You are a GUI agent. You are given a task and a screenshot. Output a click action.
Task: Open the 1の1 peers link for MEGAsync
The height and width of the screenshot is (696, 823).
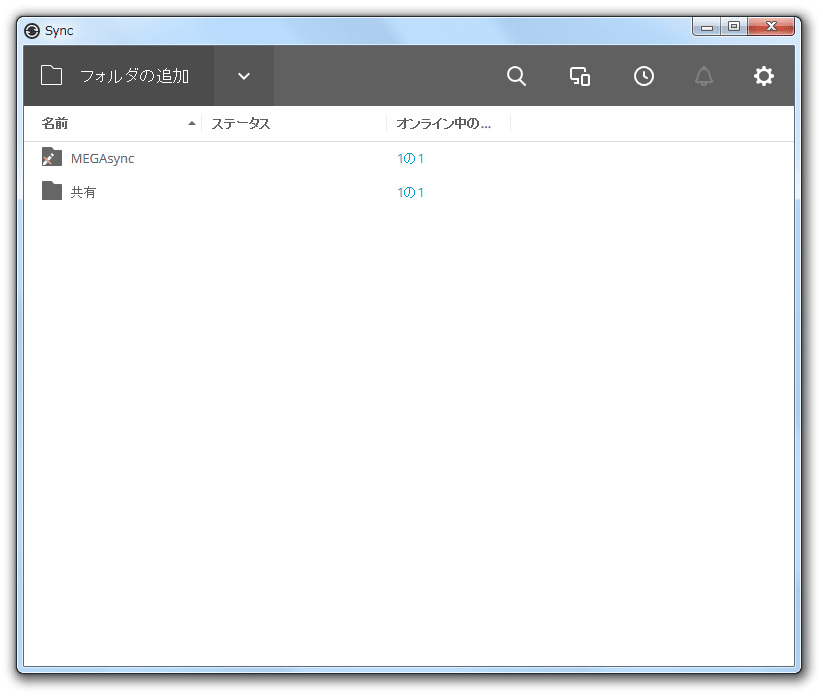click(x=410, y=159)
